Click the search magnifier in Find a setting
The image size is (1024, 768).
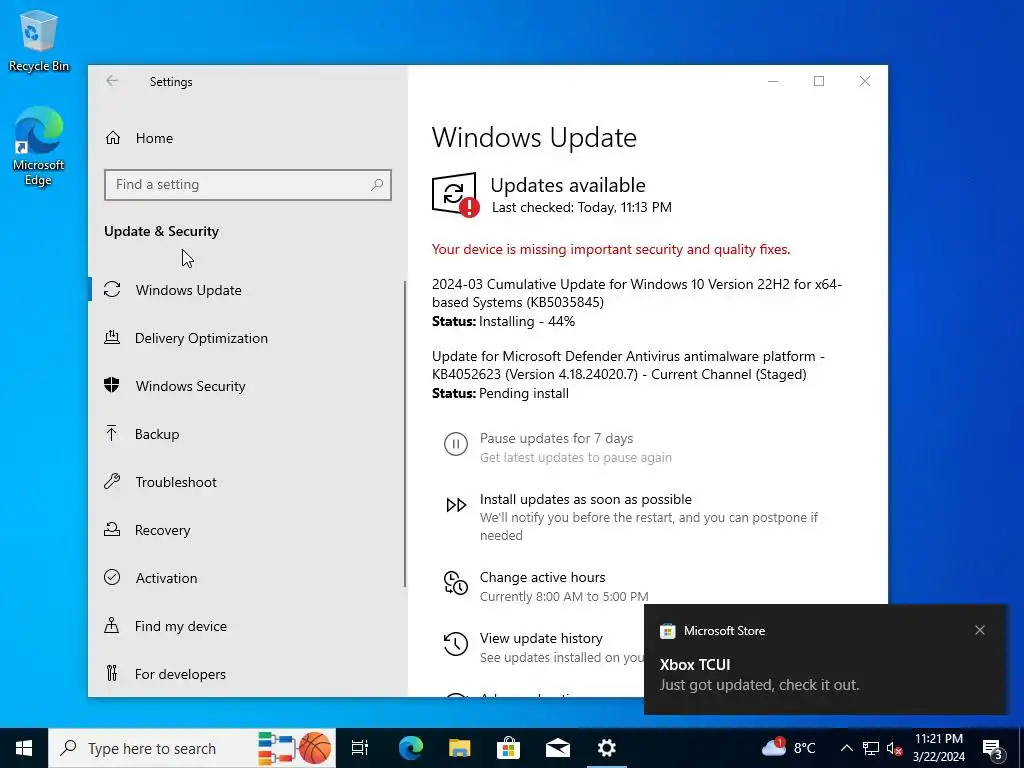[377, 185]
